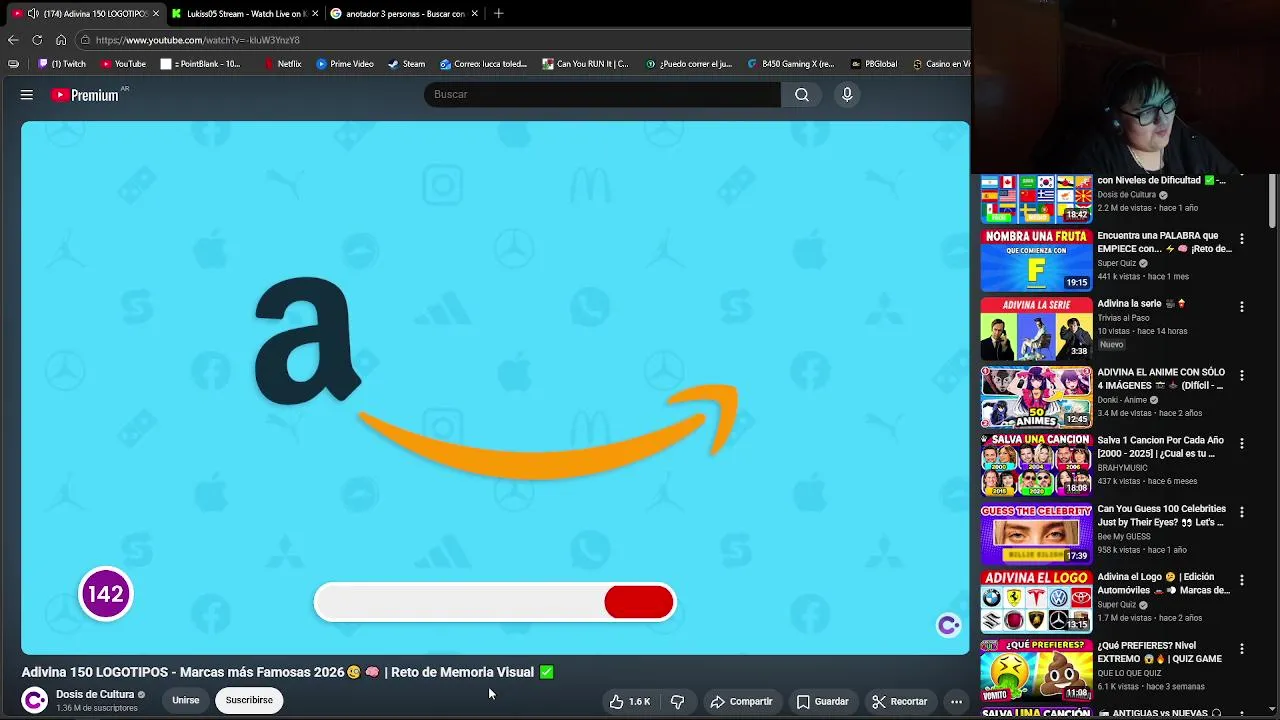
Task: Open 'Guess the celebrity' thumbnail 17:39
Action: point(1036,534)
